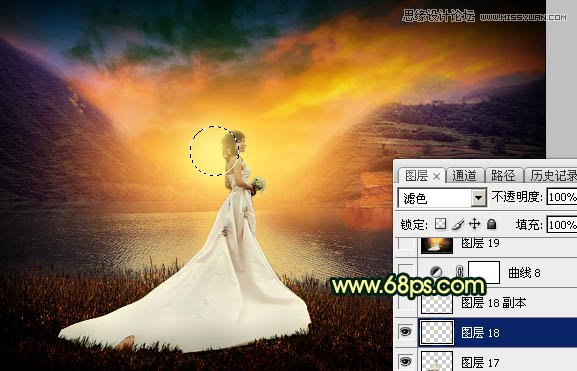The width and height of the screenshot is (577, 371).
Task: Select the 图层 18 layer thumbnail
Action: coord(437,333)
